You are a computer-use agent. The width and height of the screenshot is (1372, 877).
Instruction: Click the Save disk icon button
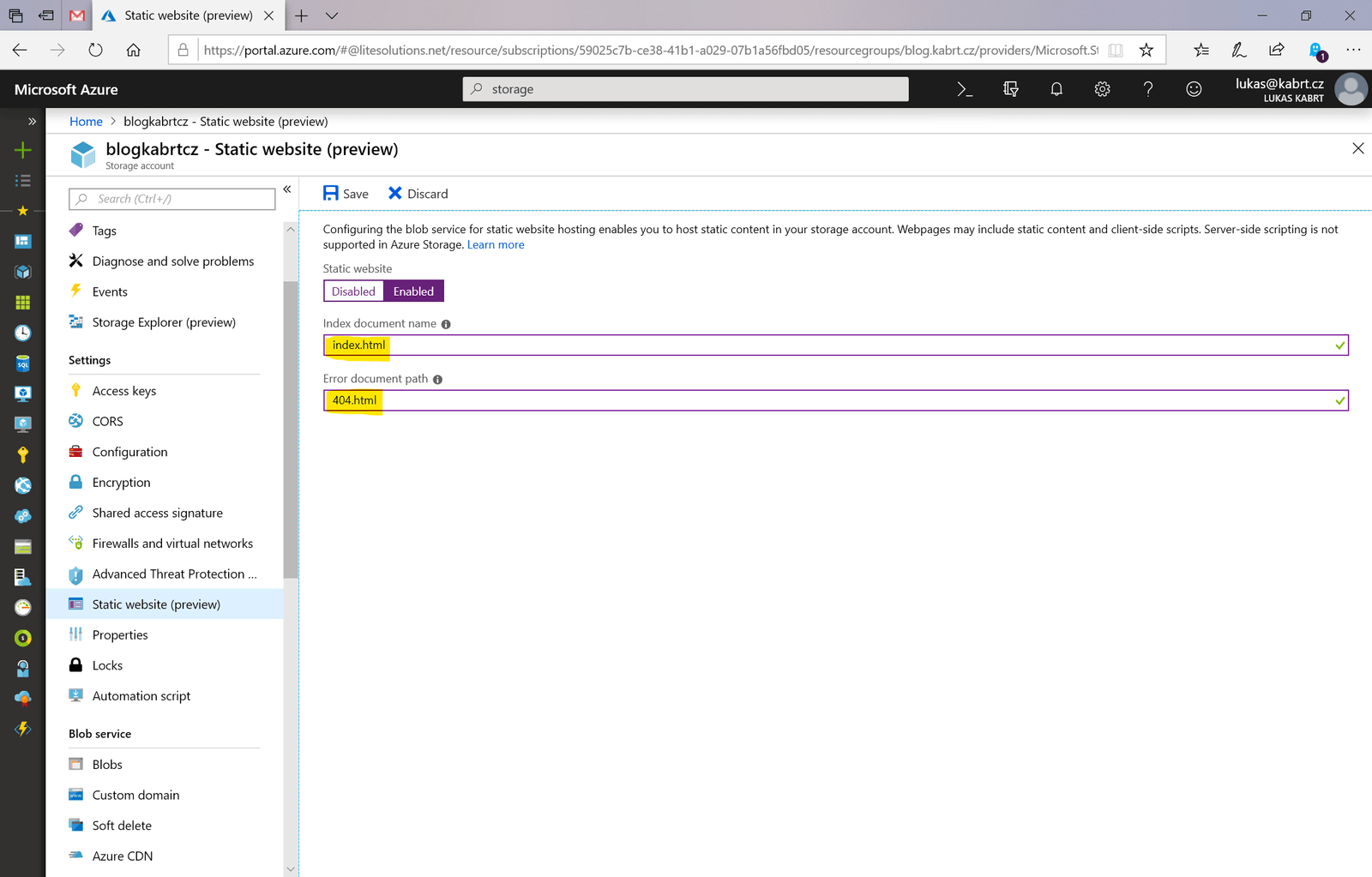coord(346,194)
